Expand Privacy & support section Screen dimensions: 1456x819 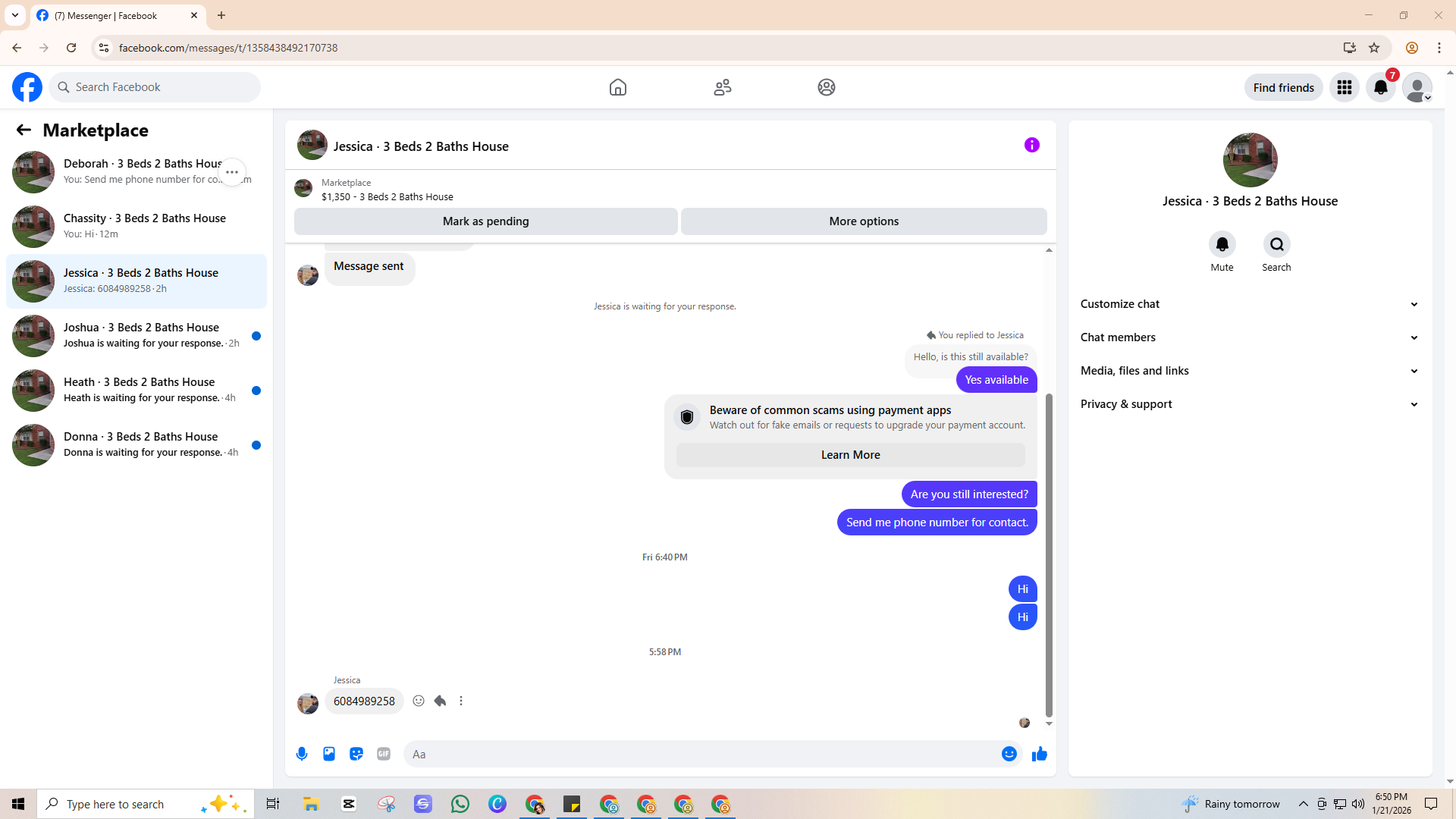(1249, 404)
